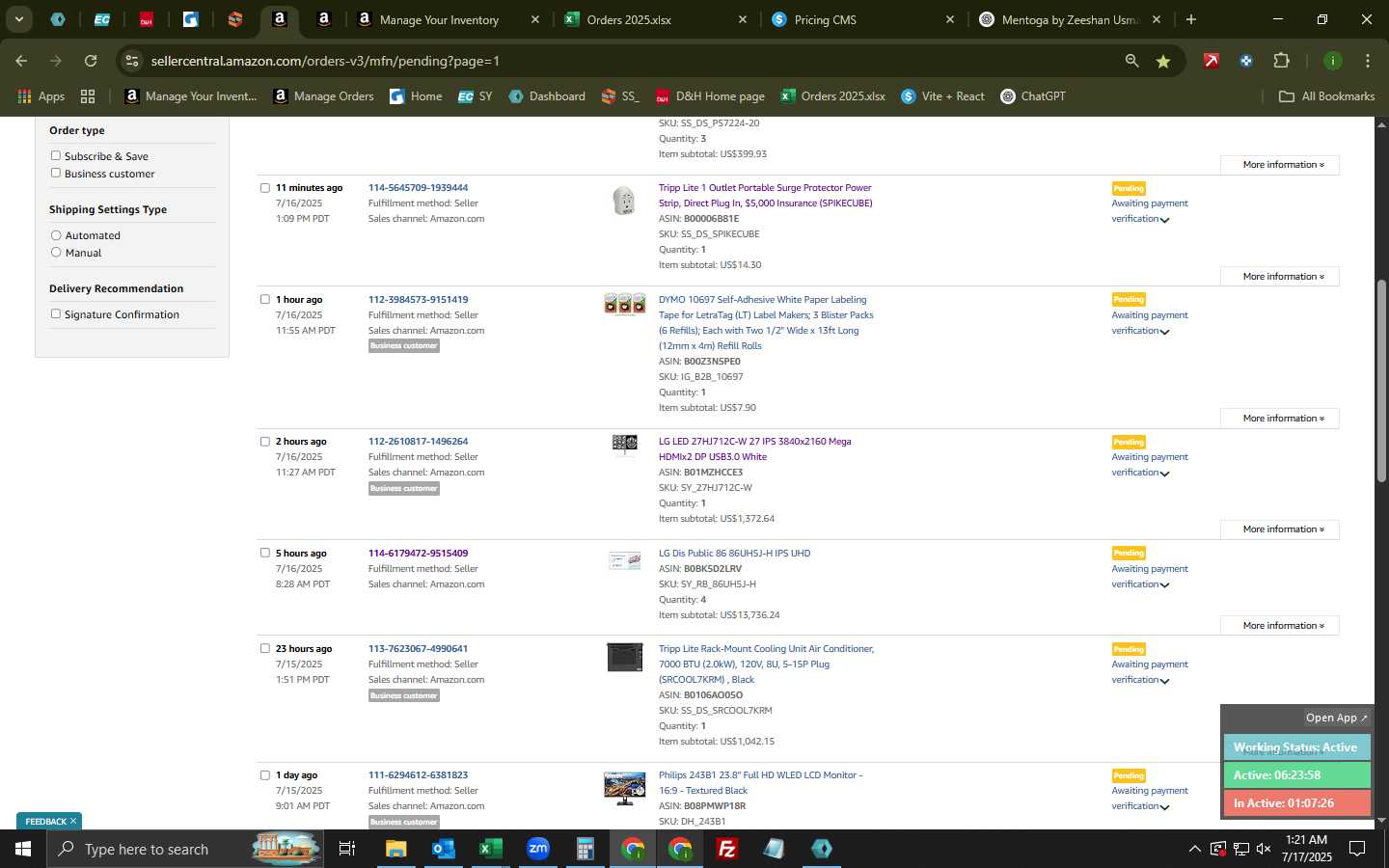This screenshot has height=868, width=1389.
Task: Switch to the Mentoga by Zeeshan tab
Action: [1069, 19]
